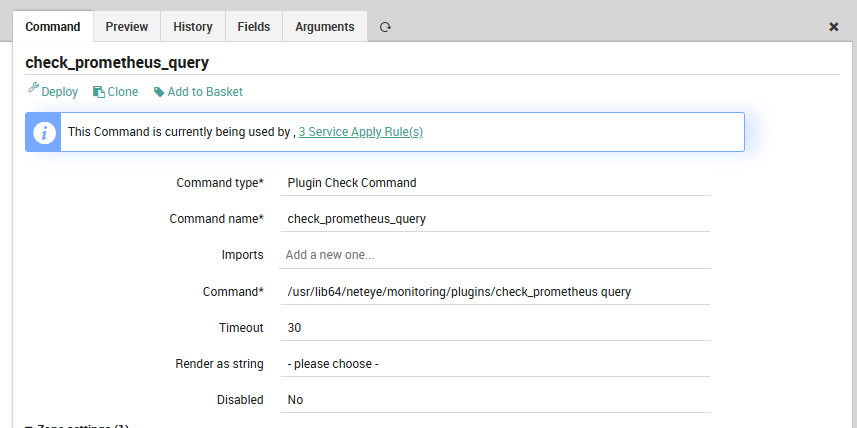Focus the Imports 'Add a new one' field

point(495,255)
